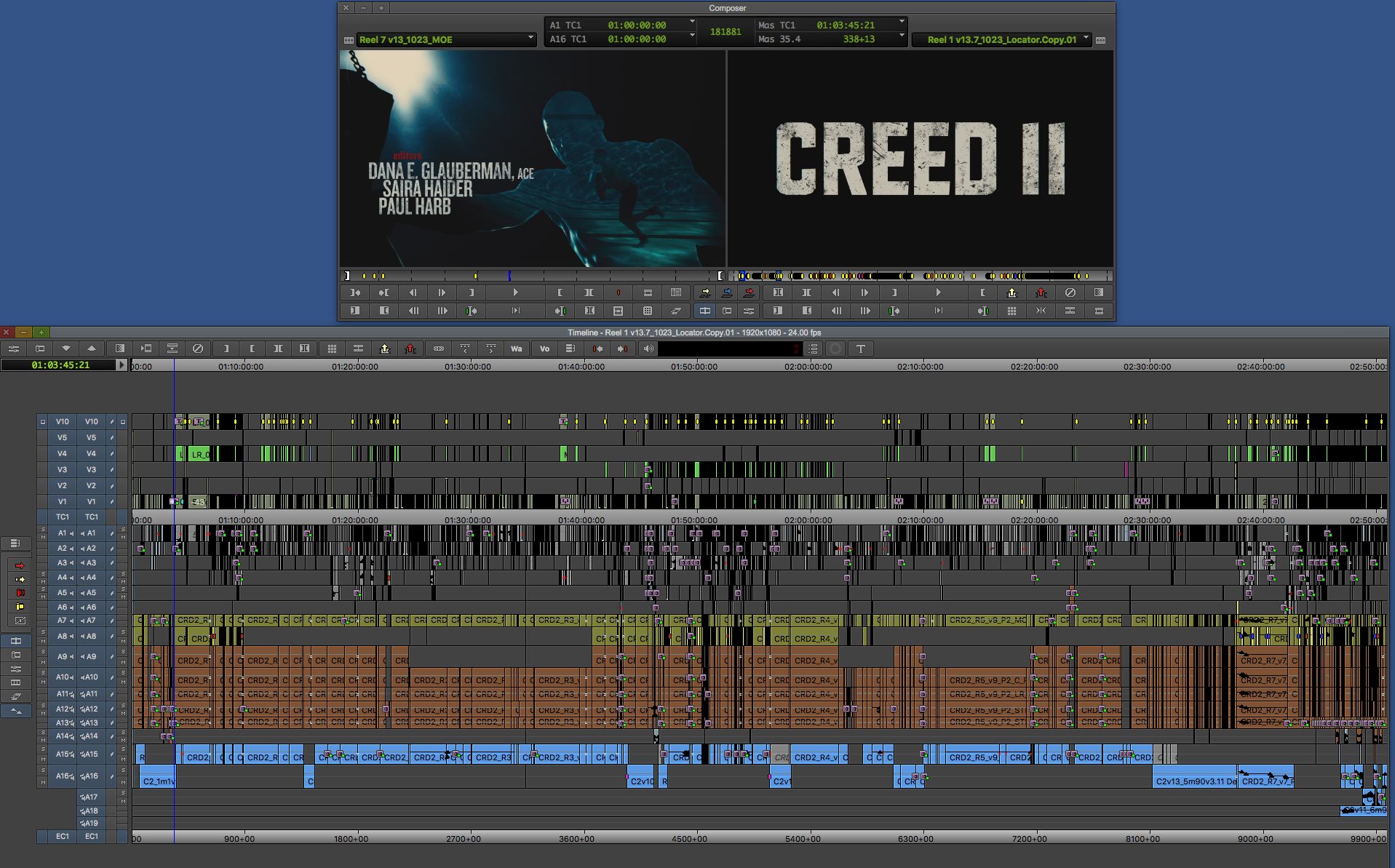Click the speaker audio icon in Timeline toolbar

point(648,349)
